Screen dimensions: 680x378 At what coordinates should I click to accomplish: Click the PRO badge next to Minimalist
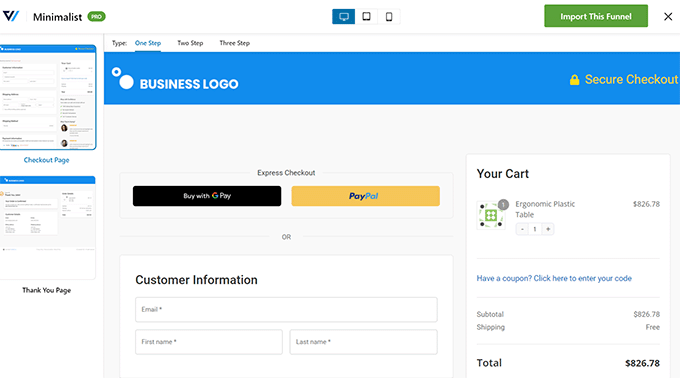tap(96, 16)
